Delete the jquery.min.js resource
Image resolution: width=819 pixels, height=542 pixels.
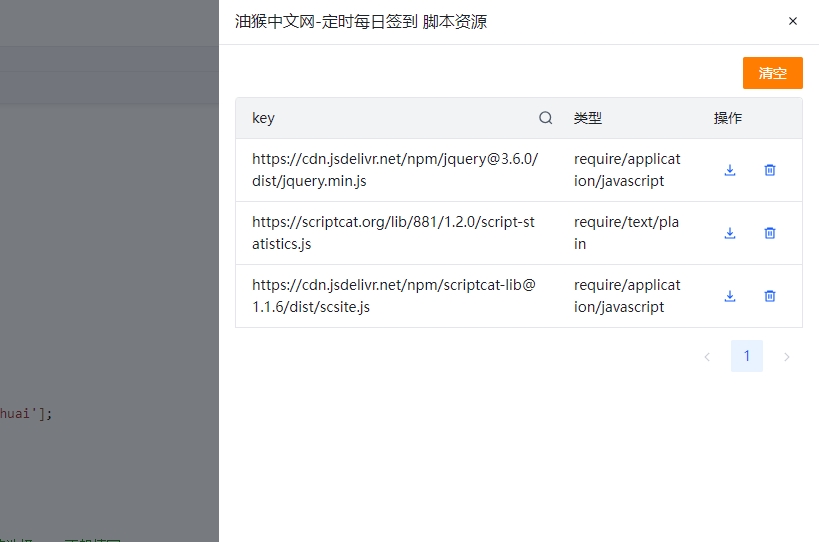click(x=770, y=170)
